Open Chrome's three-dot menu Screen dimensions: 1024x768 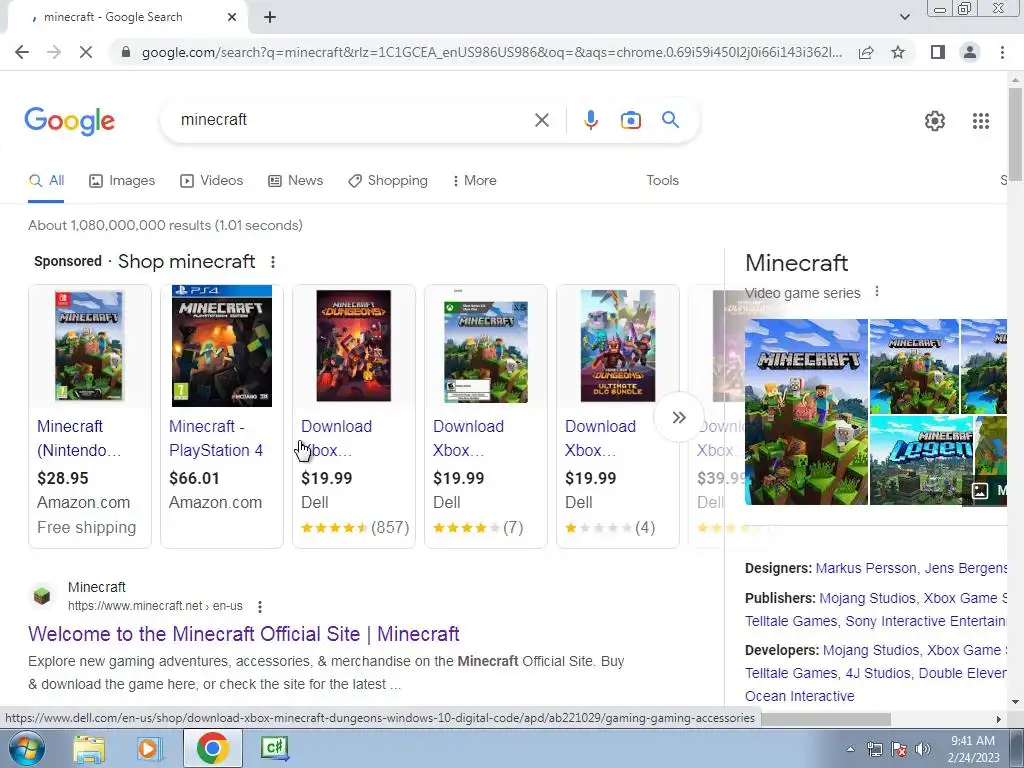1002,52
